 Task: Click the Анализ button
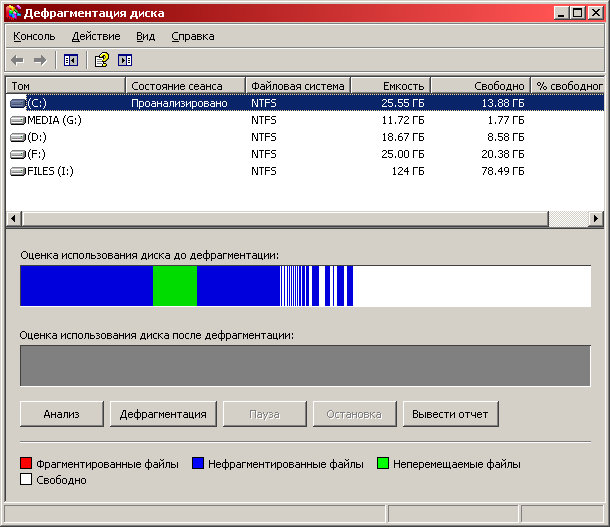coord(61,414)
